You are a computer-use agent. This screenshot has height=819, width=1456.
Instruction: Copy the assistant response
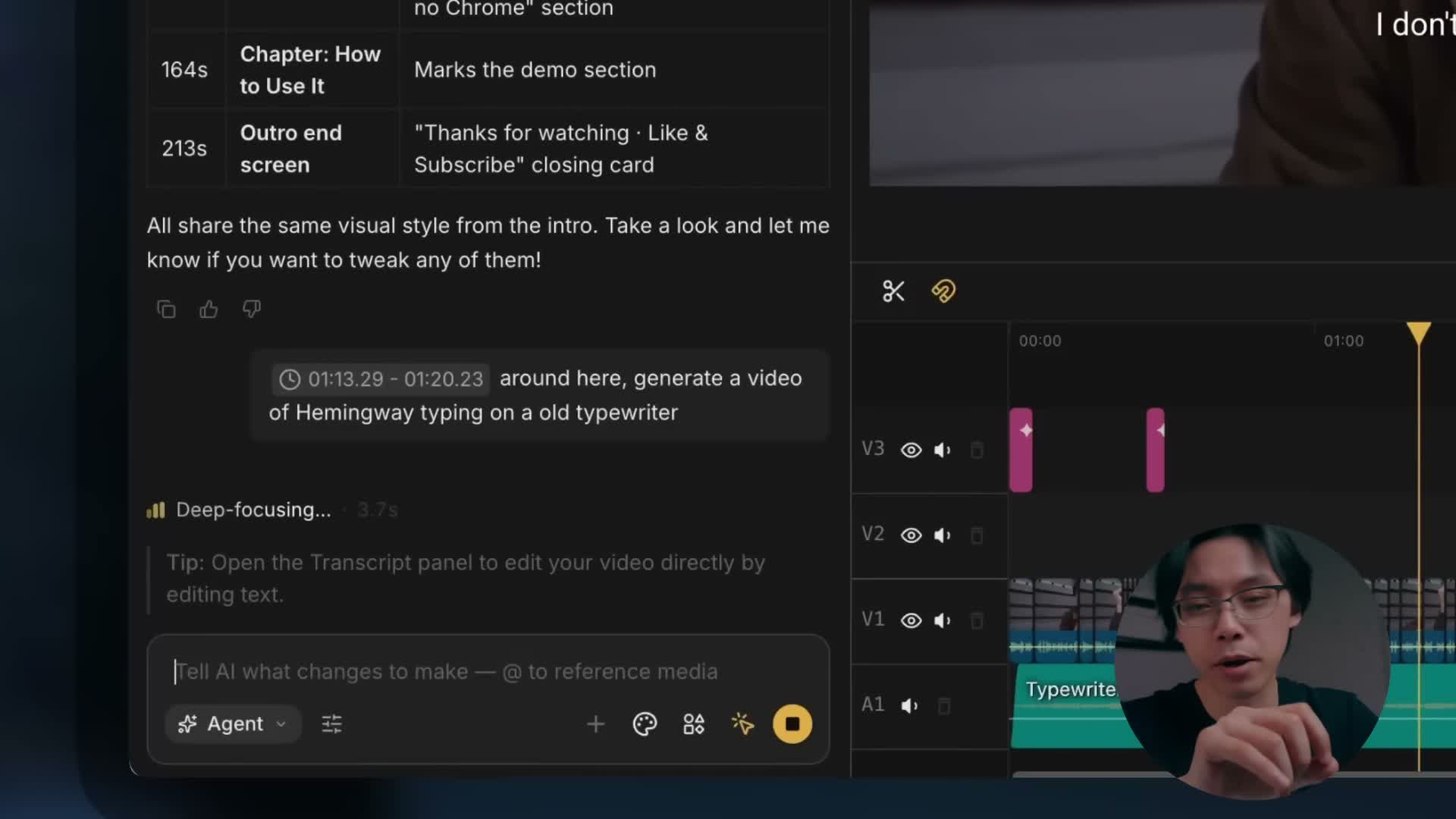pos(166,309)
